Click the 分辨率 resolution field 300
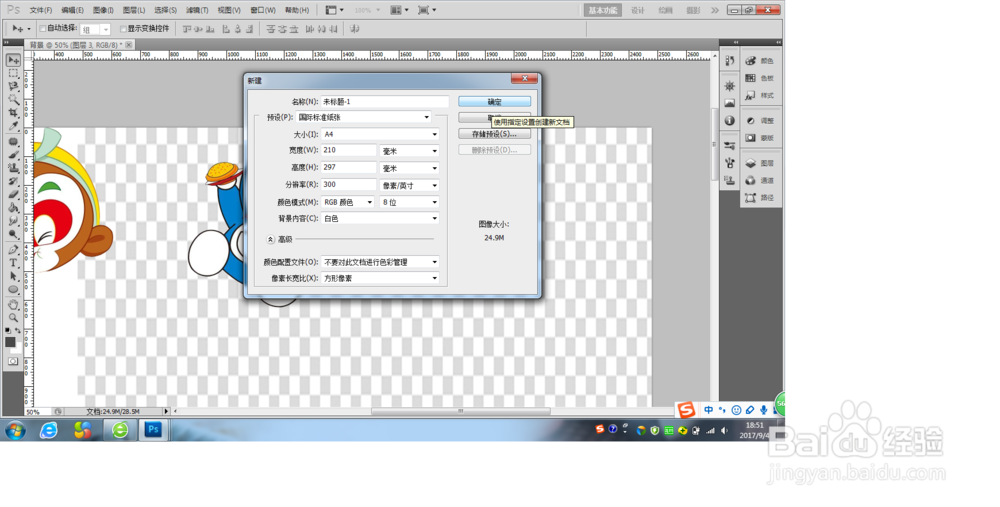 pyautogui.click(x=348, y=184)
